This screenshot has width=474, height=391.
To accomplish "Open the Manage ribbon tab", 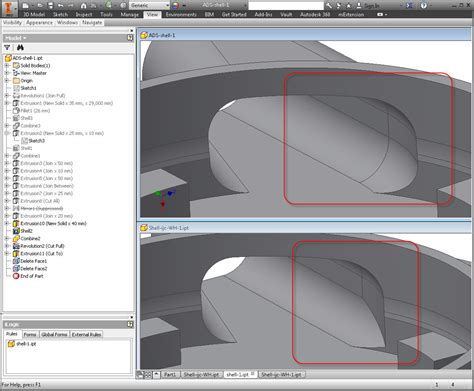I will click(x=130, y=15).
